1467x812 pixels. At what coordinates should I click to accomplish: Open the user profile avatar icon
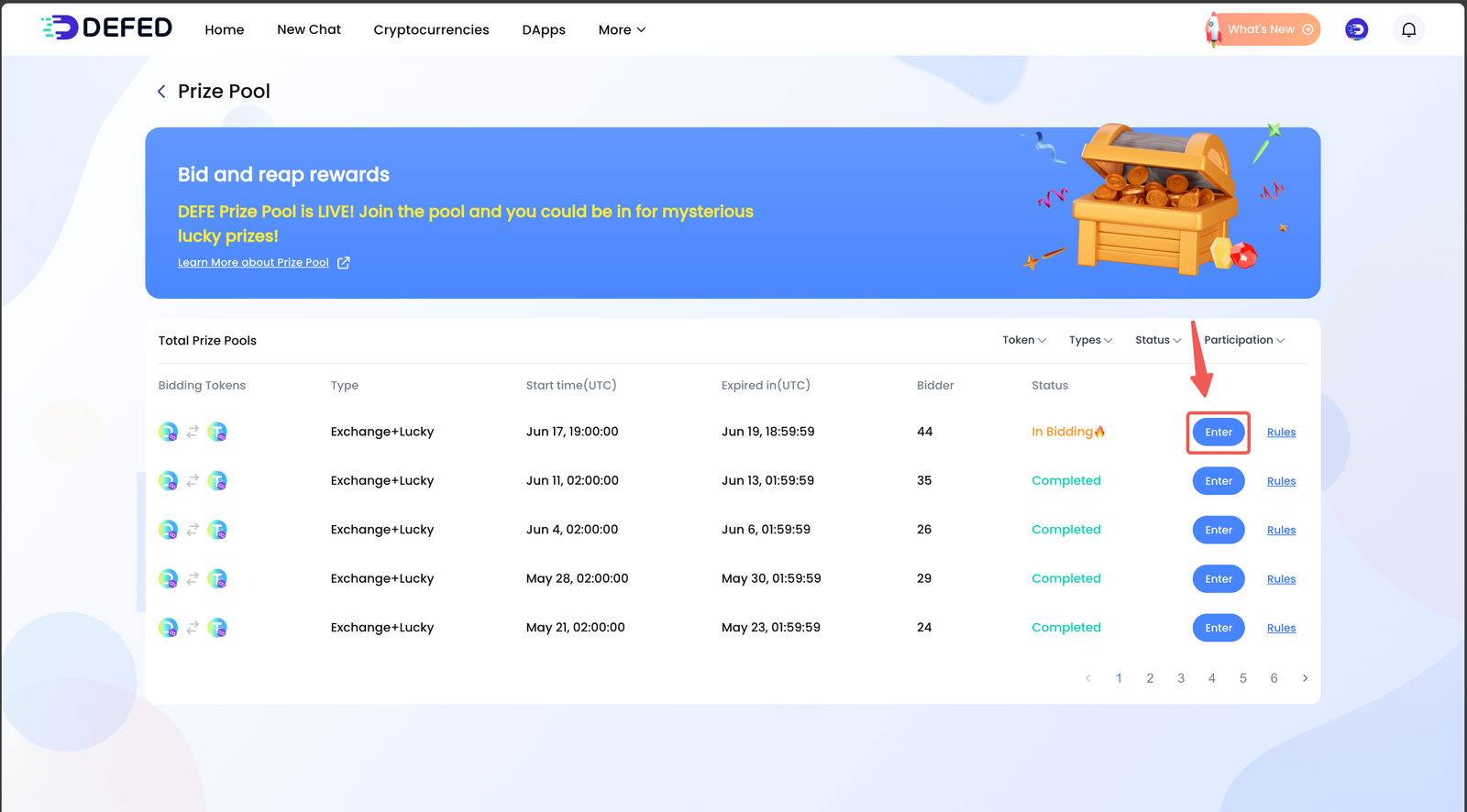(x=1356, y=29)
